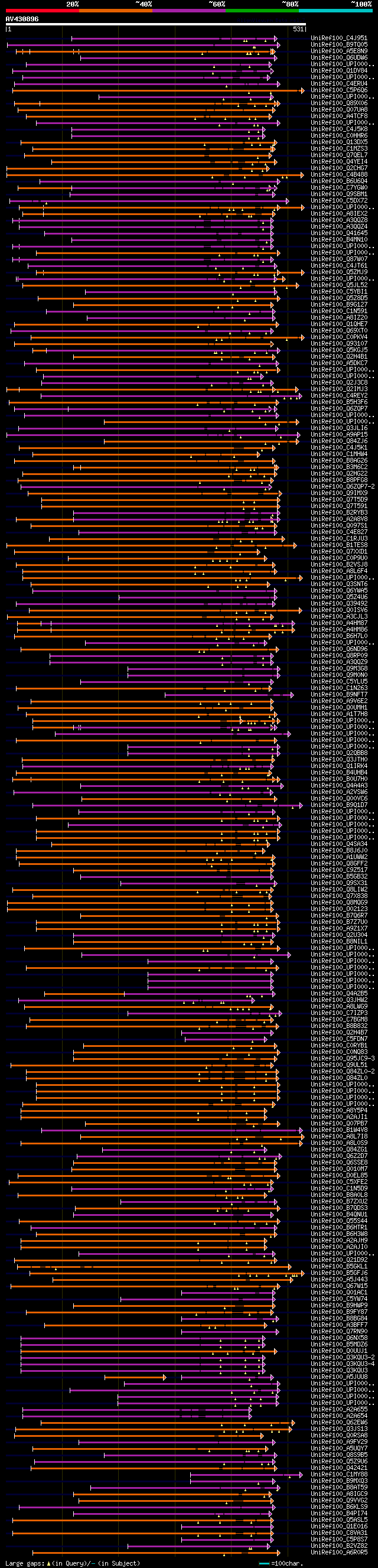The height and width of the screenshot is (1568, 378).
Task: Pick the UniRef100_A5DKC7 hit label
Action: tap(339, 363)
